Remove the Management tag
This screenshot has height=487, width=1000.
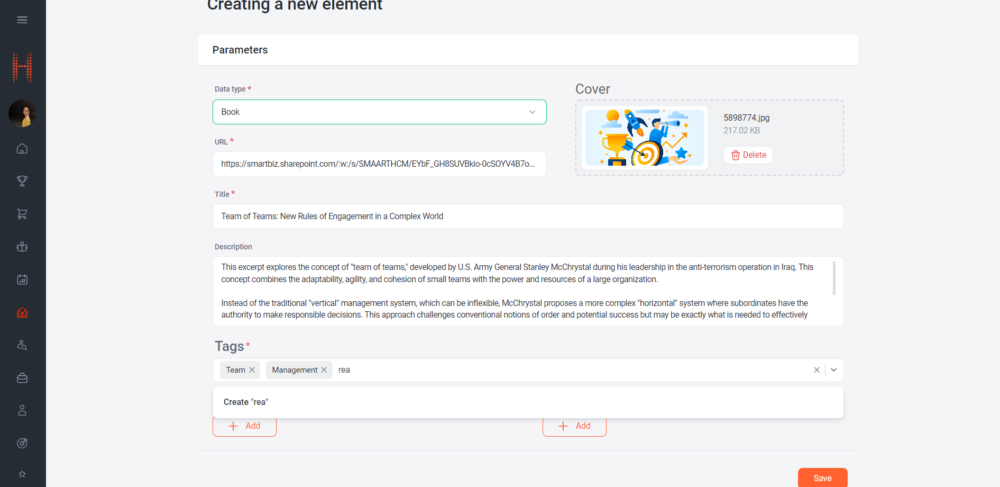click(324, 370)
